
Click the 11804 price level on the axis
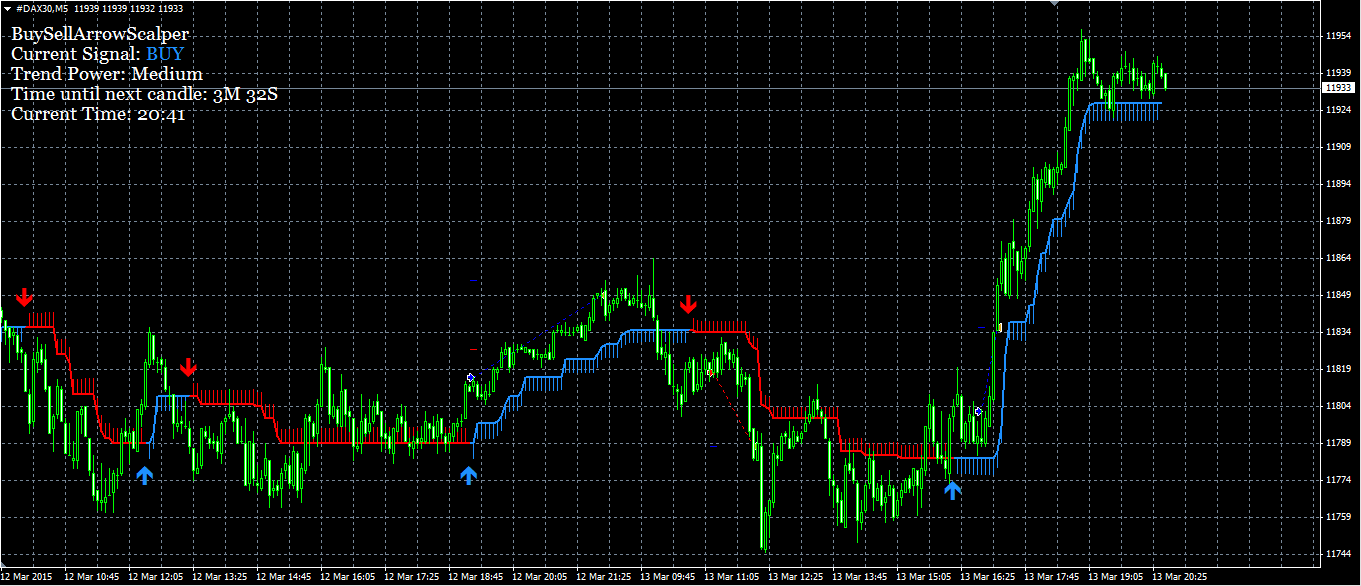pos(1339,406)
